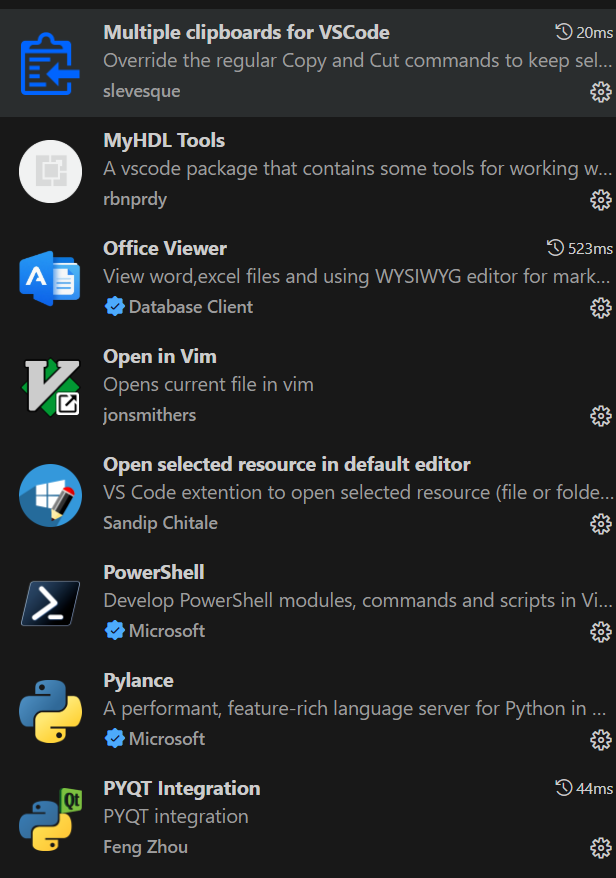The width and height of the screenshot is (616, 878).
Task: Open manage gear for MyHDL Tools
Action: tap(601, 200)
